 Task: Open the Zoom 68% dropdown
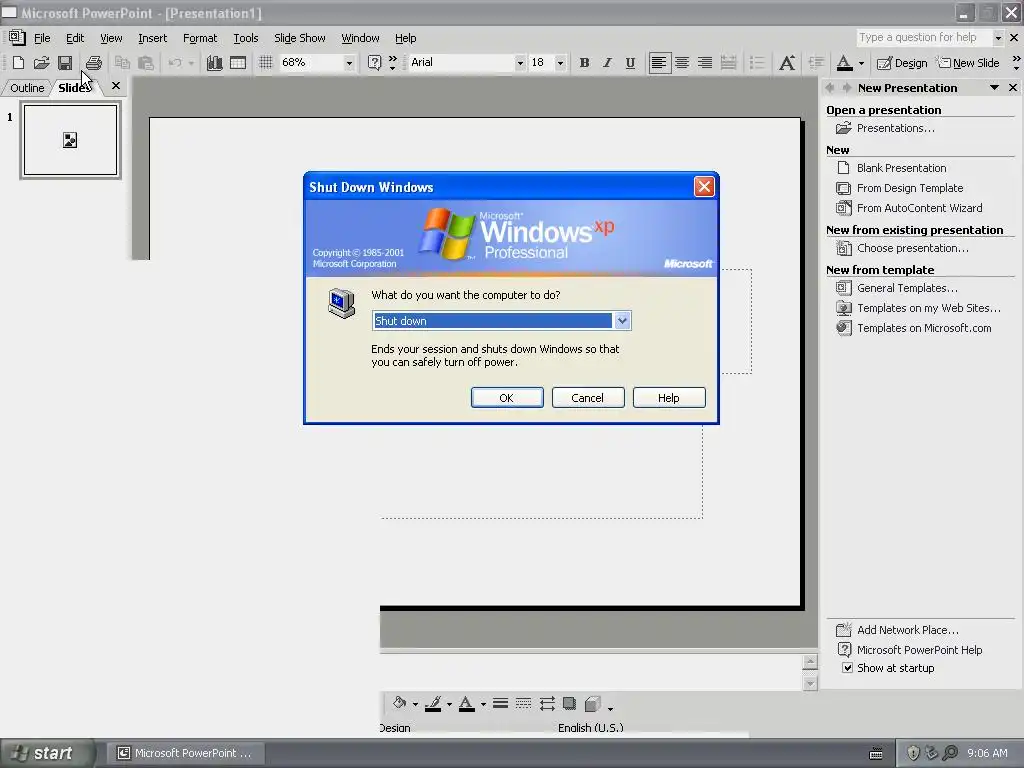(349, 63)
